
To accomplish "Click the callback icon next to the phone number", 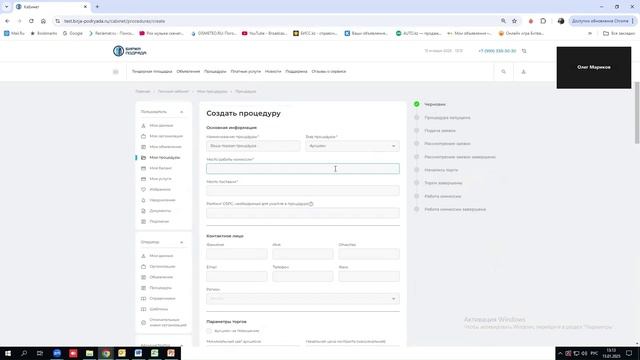I will [524, 51].
